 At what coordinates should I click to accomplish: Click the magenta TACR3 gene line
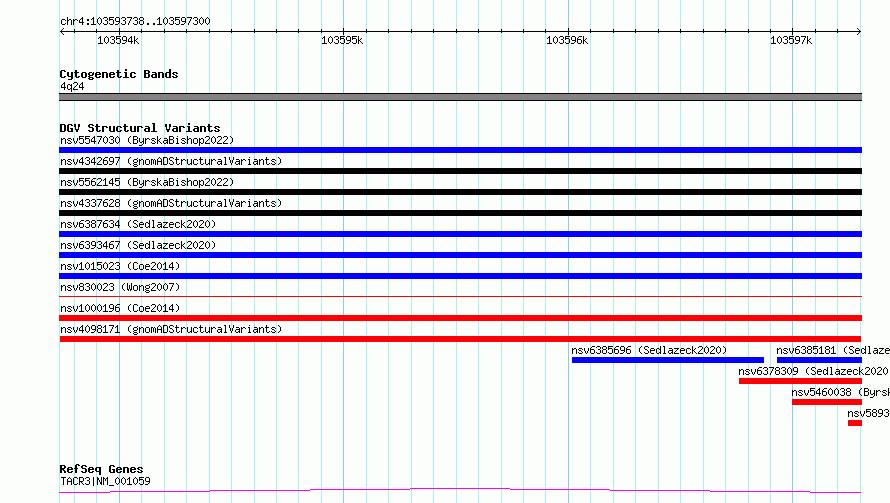click(460, 491)
